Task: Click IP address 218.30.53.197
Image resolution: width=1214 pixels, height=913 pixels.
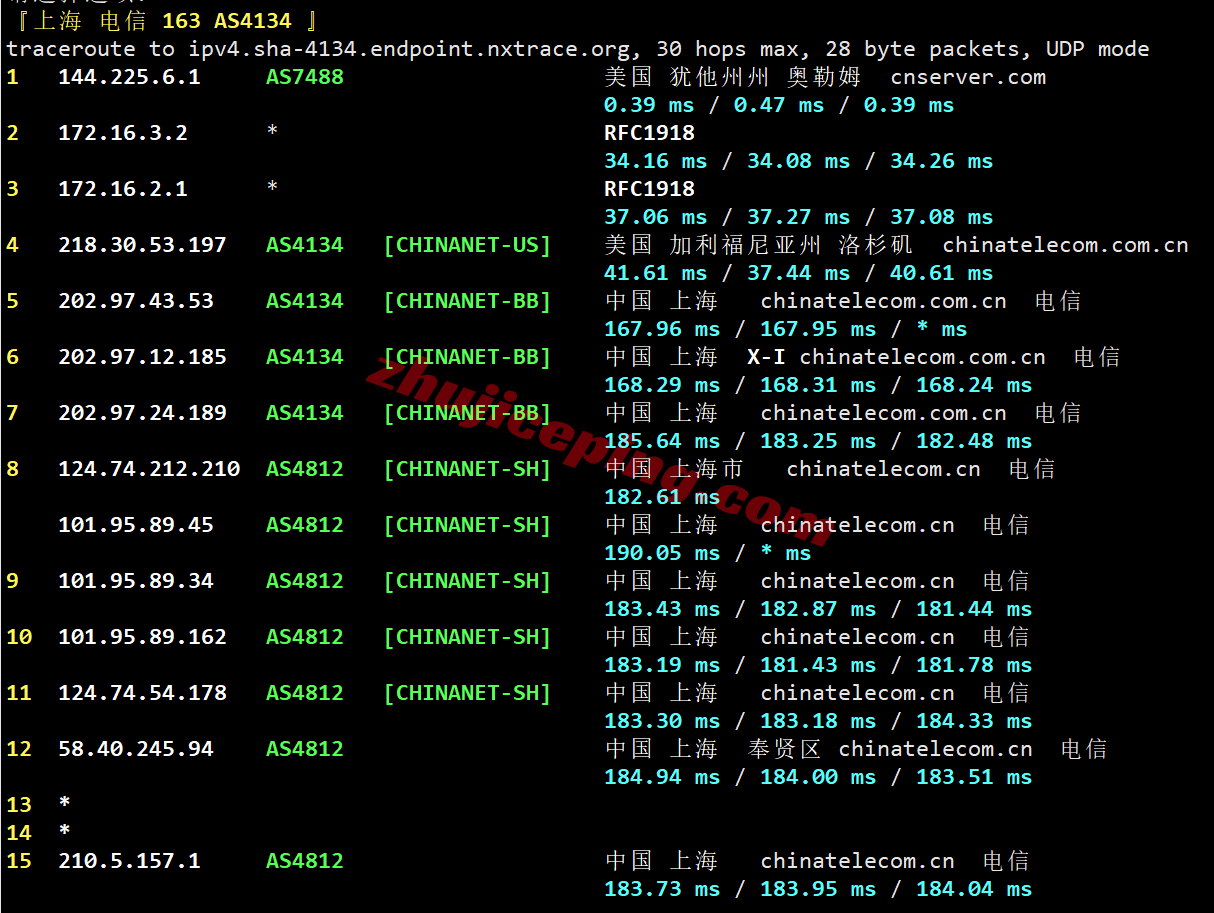Action: click(142, 245)
